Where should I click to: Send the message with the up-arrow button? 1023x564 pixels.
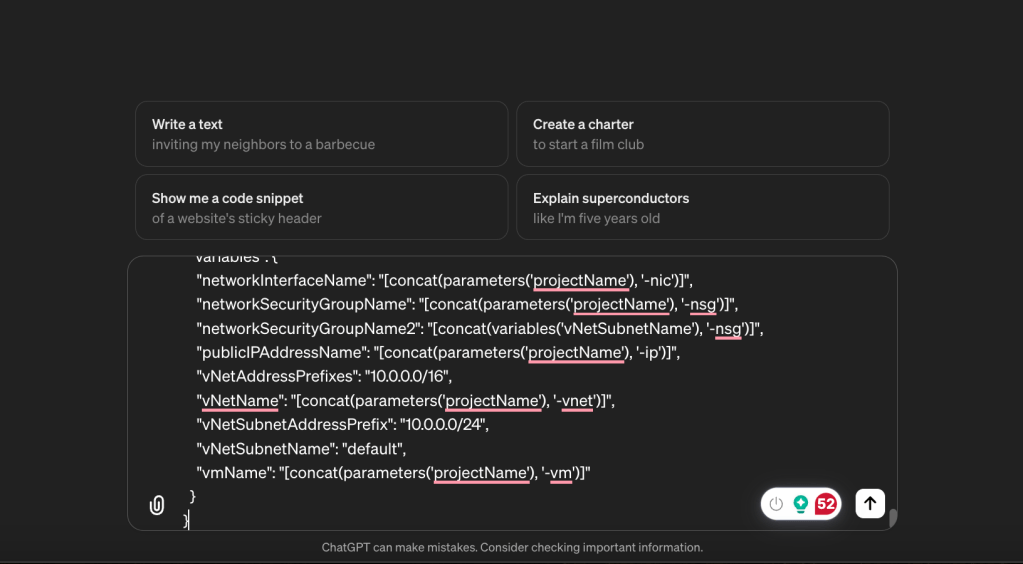tap(870, 503)
